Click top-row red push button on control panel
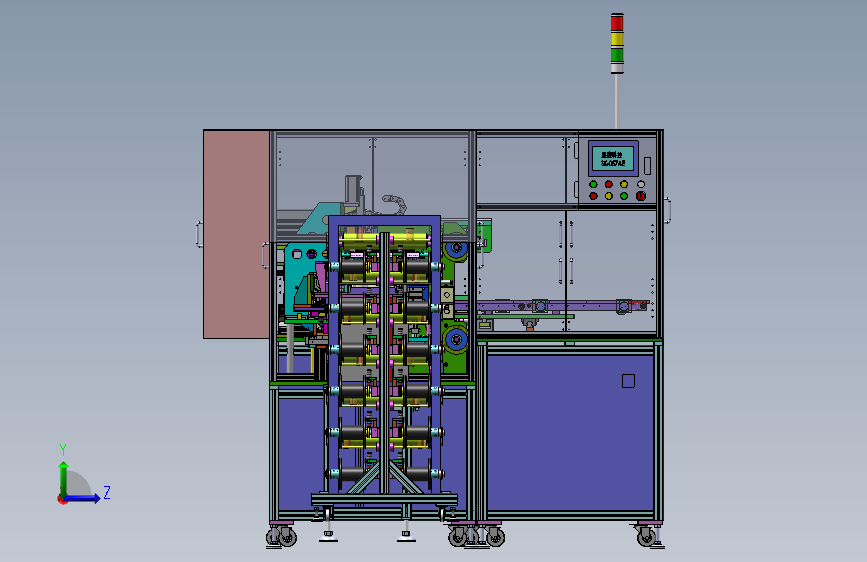Screen dimensions: 867x562 point(609,184)
